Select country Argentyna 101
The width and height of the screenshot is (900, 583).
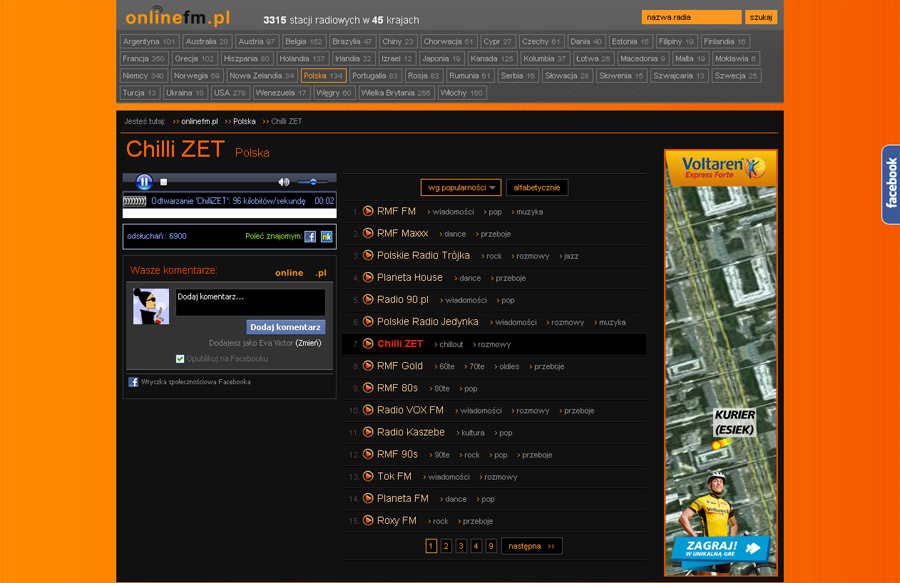click(149, 41)
